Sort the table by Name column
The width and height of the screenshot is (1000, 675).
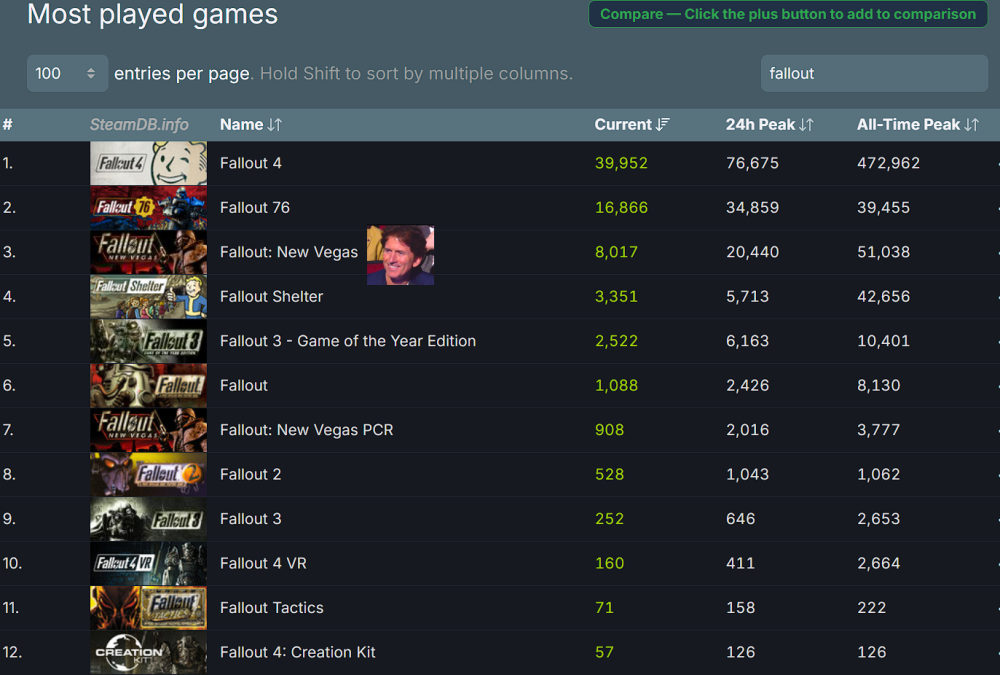pos(250,125)
